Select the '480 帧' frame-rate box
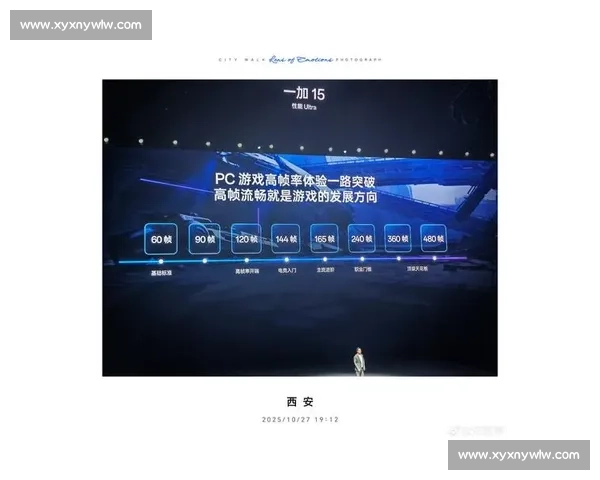This screenshot has width=600, height=480. pos(433,238)
